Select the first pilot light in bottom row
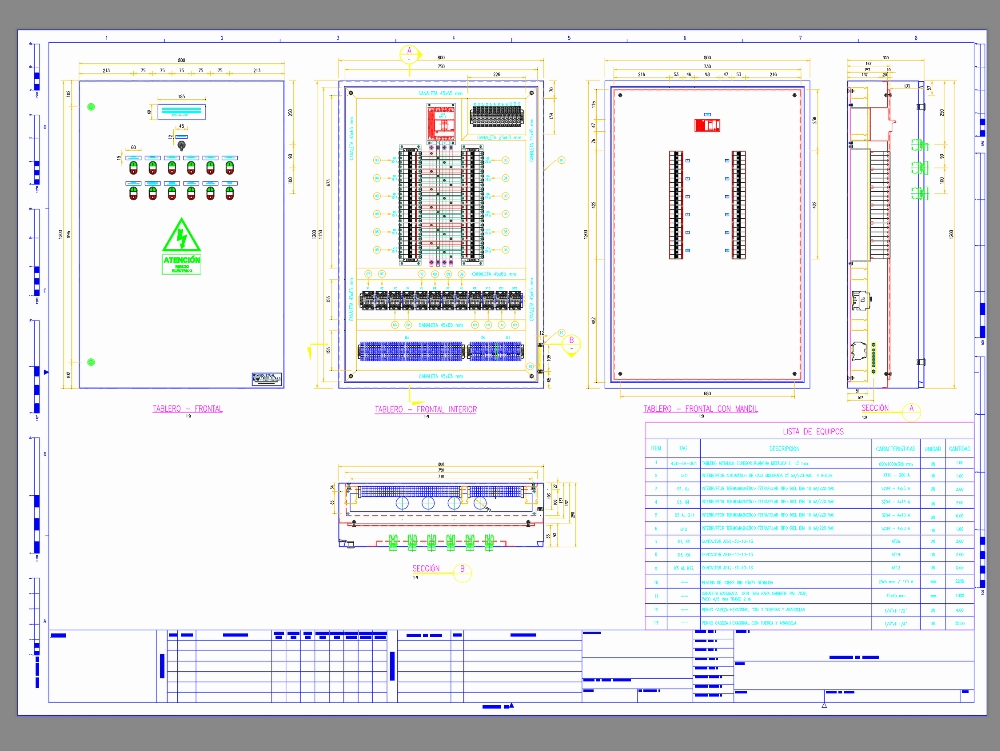The width and height of the screenshot is (1000, 751). 133,192
